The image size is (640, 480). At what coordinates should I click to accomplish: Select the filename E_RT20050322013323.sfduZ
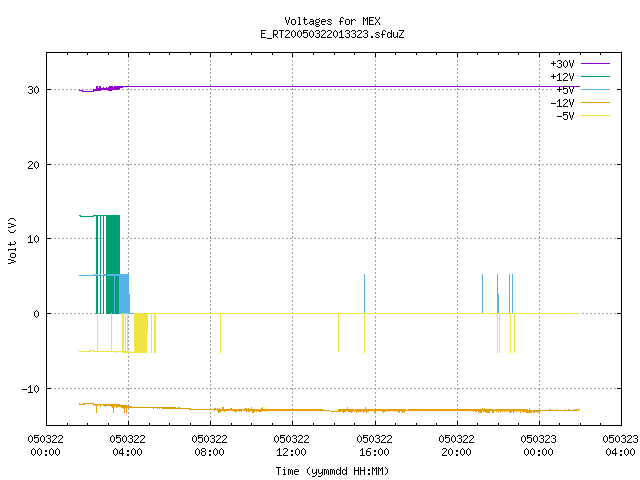click(332, 34)
